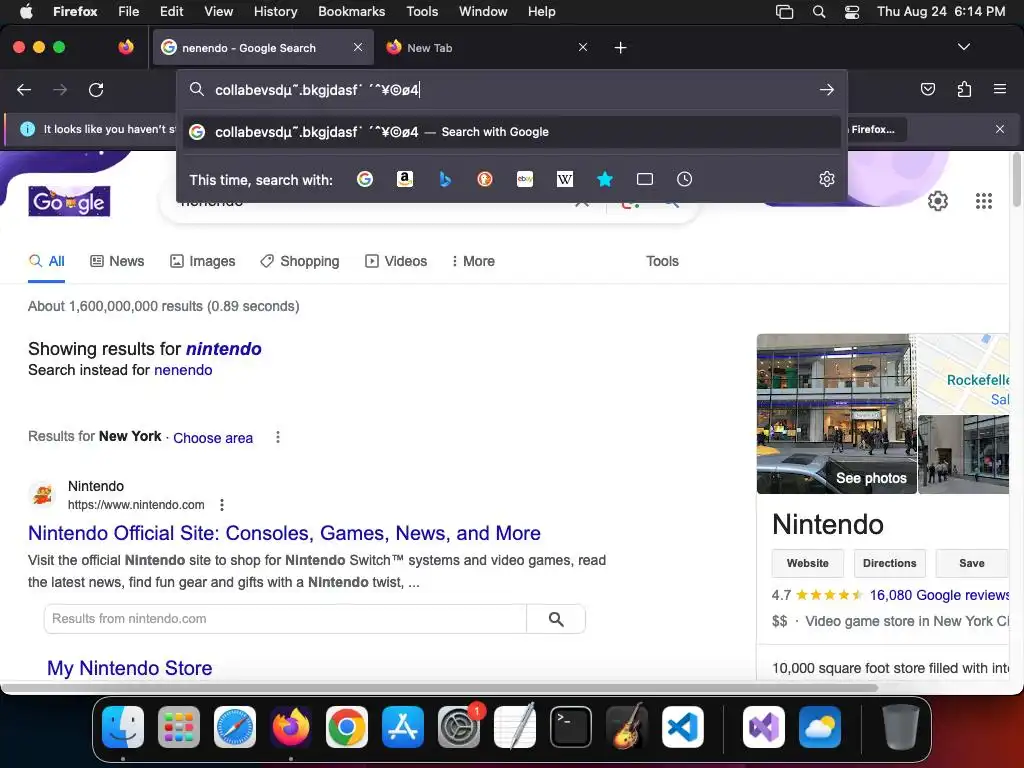Viewport: 1024px width, 768px height.
Task: Open macOS Control Center in menu bar
Action: (x=852, y=12)
